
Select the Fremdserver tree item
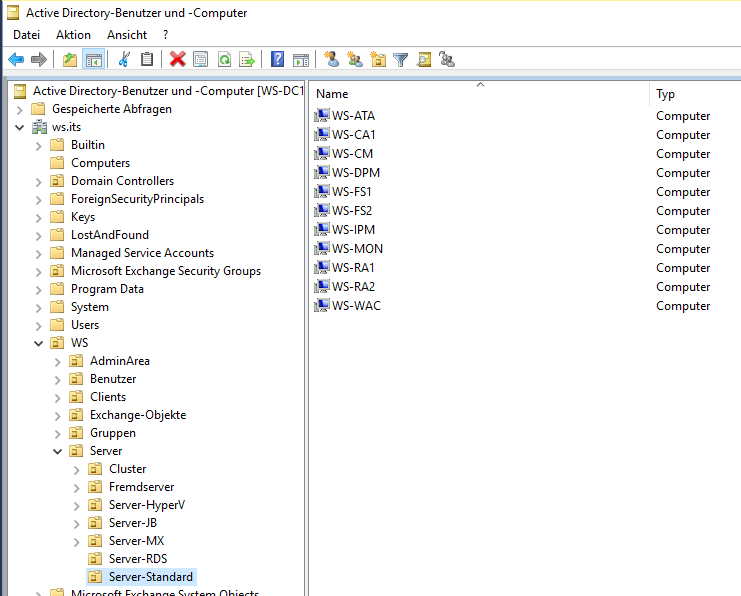point(141,487)
